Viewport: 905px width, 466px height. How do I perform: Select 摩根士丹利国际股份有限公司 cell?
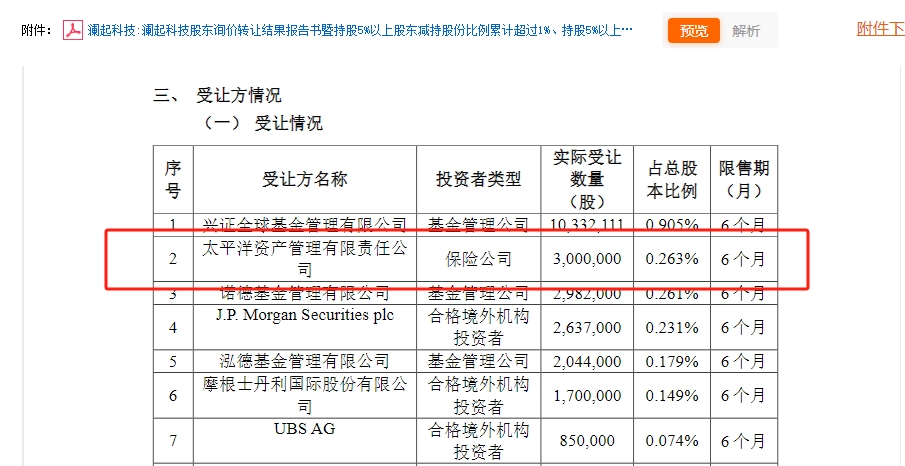point(305,396)
